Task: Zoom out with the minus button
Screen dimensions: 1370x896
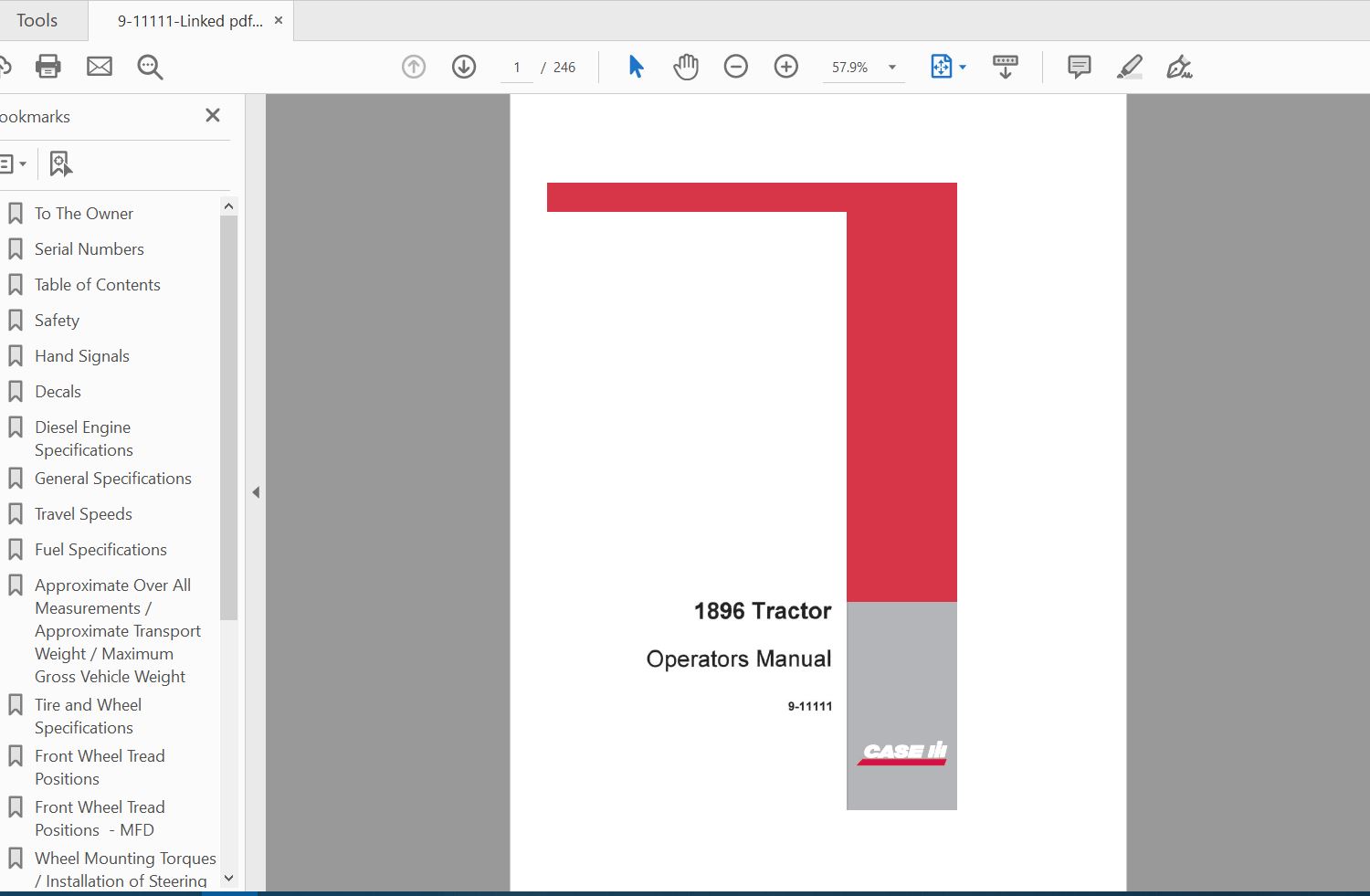Action: [x=736, y=67]
